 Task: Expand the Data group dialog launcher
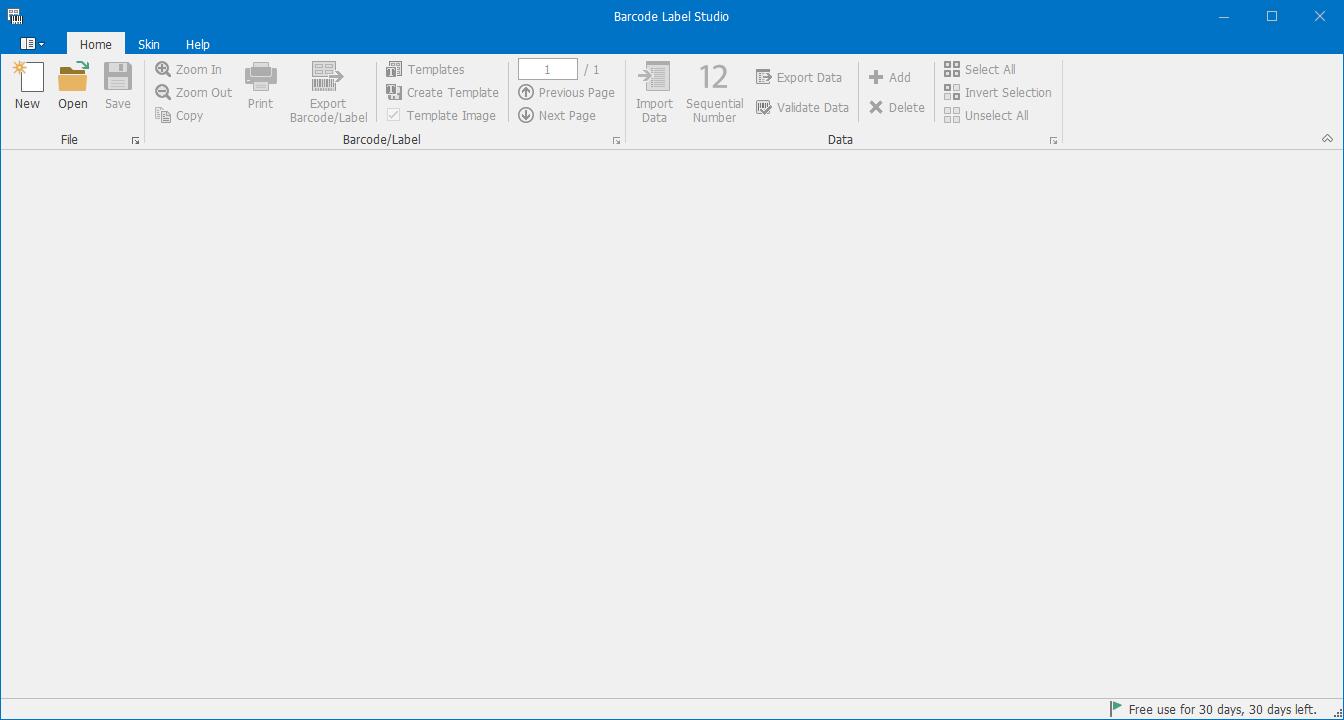1053,141
